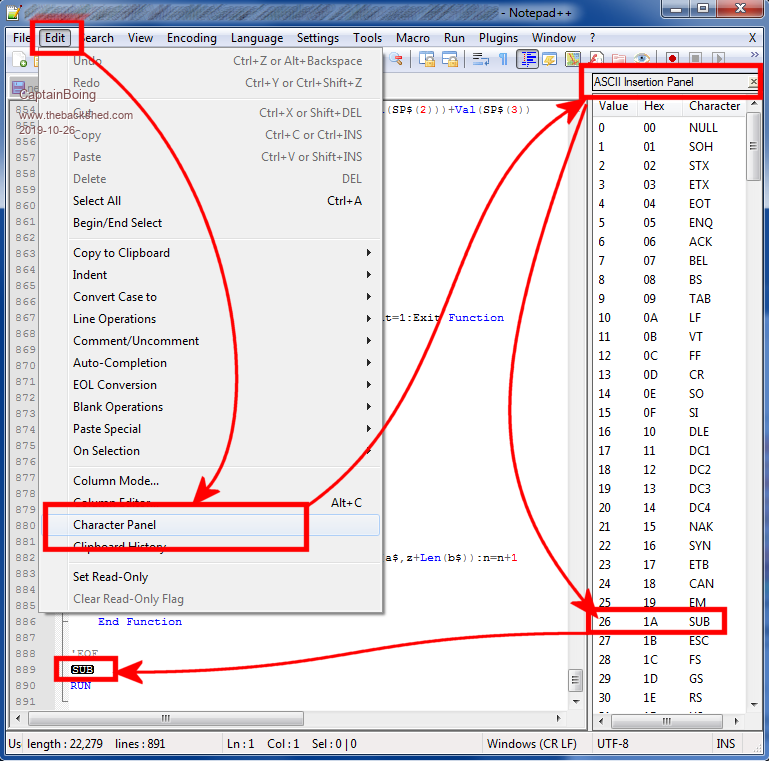Click the Monitoring eye icon in toolbar
The width and height of the screenshot is (769, 761).
point(642,60)
